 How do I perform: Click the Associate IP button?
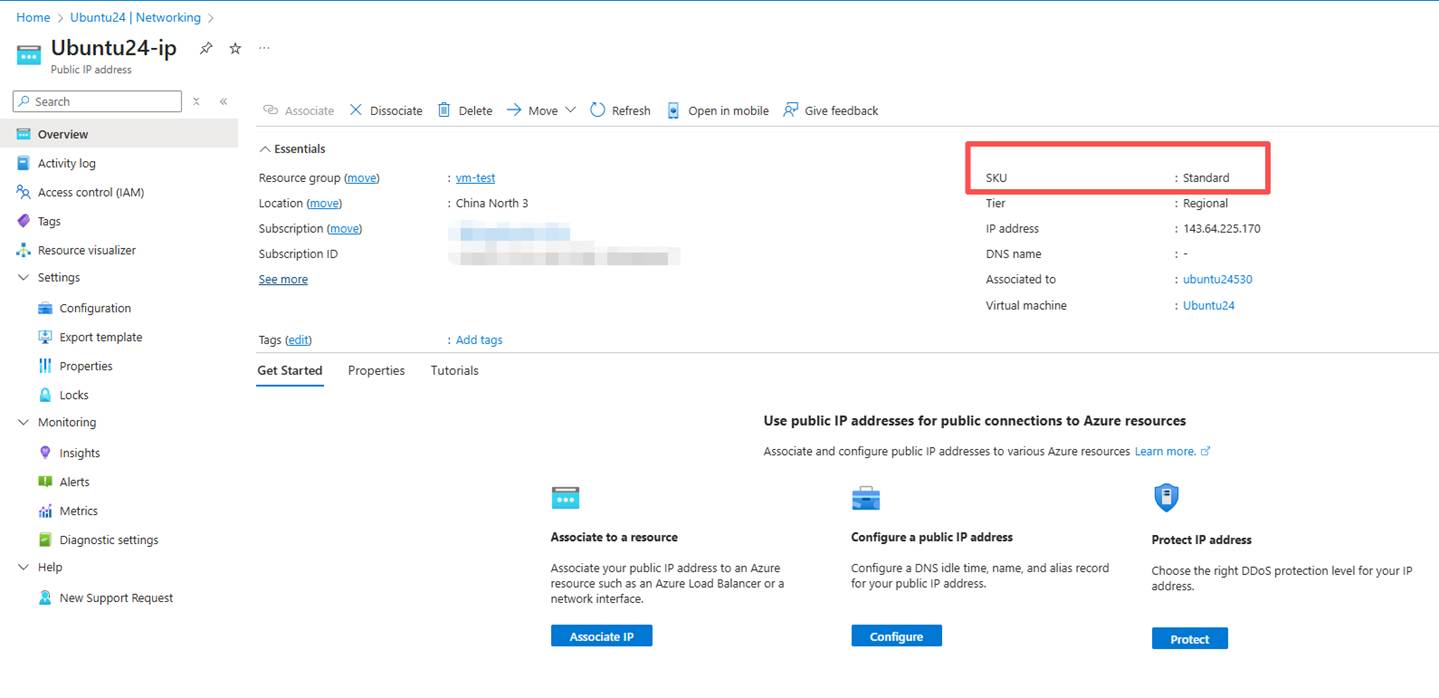click(601, 636)
